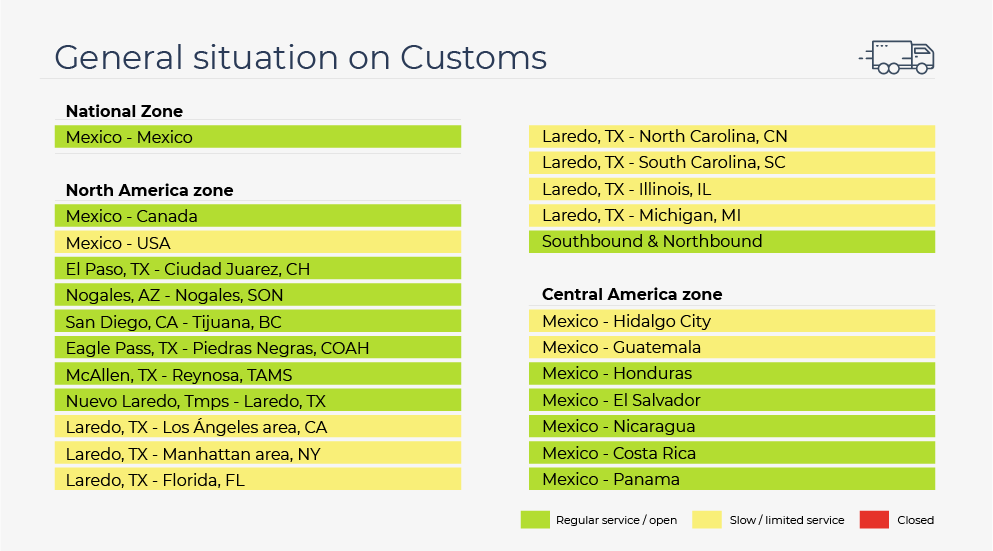This screenshot has width=993, height=551.
Task: Select the red Closed legend swatch
Action: [875, 520]
